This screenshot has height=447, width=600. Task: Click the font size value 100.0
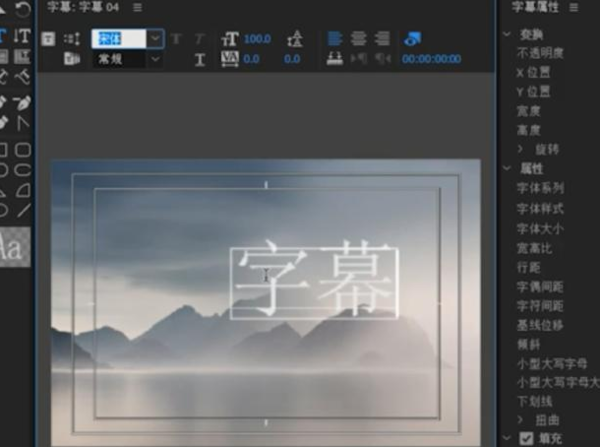pyautogui.click(x=257, y=39)
